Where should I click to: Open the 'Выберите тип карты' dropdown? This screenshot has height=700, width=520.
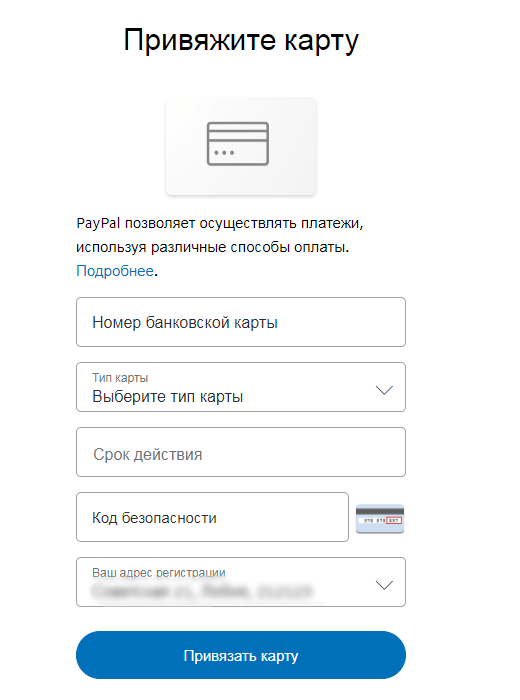pyautogui.click(x=241, y=387)
